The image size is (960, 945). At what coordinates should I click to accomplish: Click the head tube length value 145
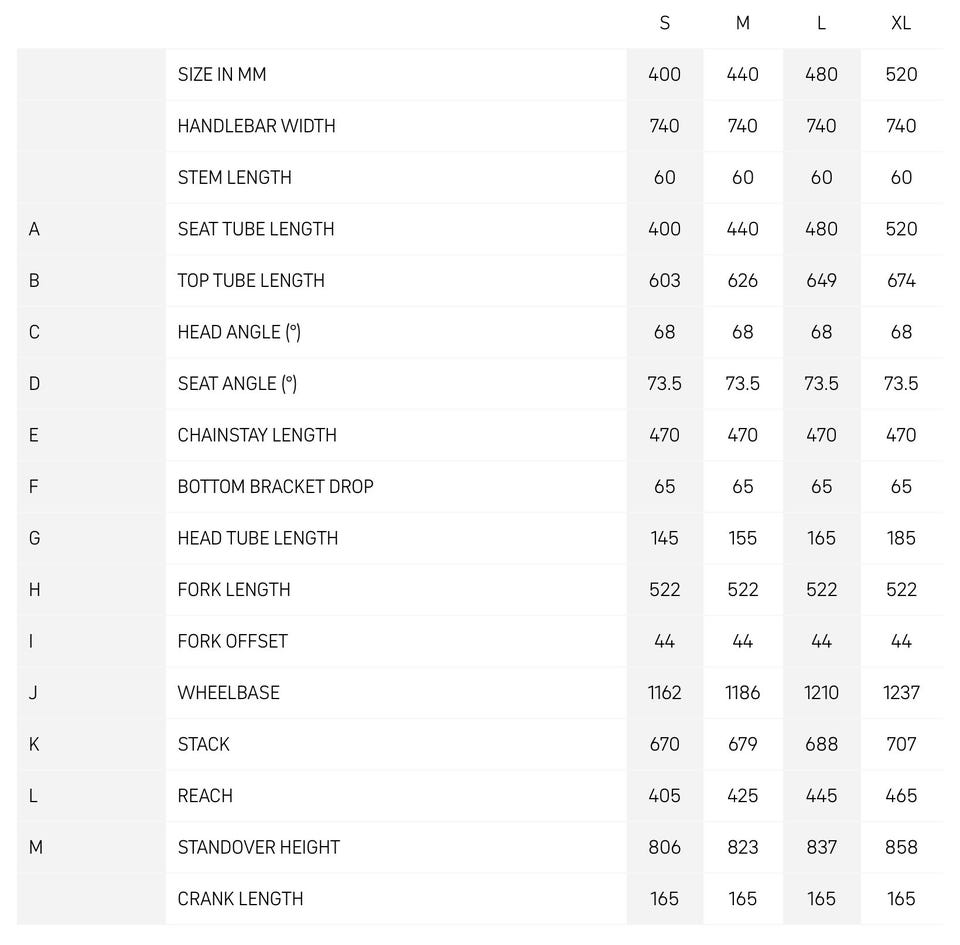665,538
